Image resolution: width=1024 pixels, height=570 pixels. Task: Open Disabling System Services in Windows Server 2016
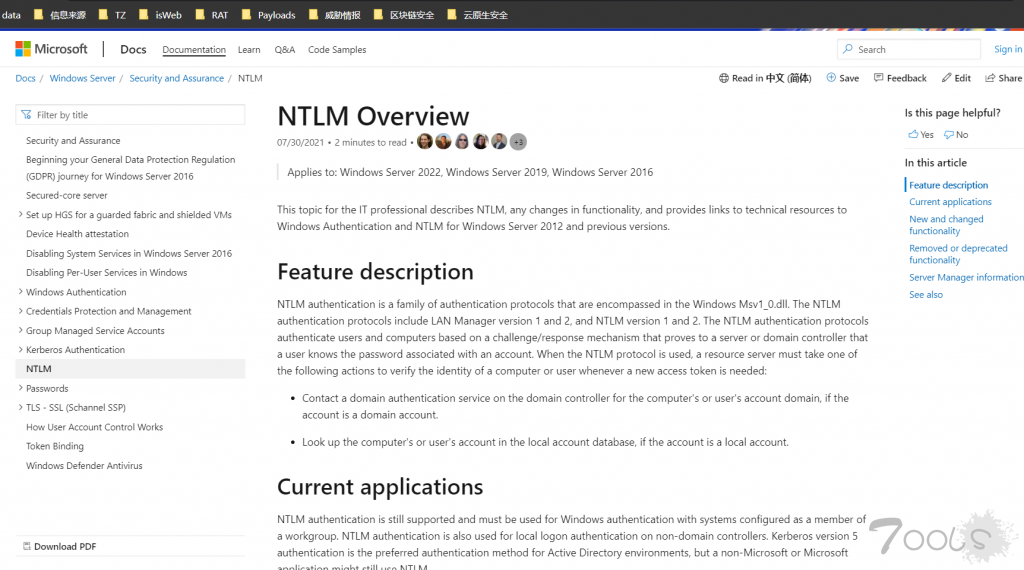[129, 253]
